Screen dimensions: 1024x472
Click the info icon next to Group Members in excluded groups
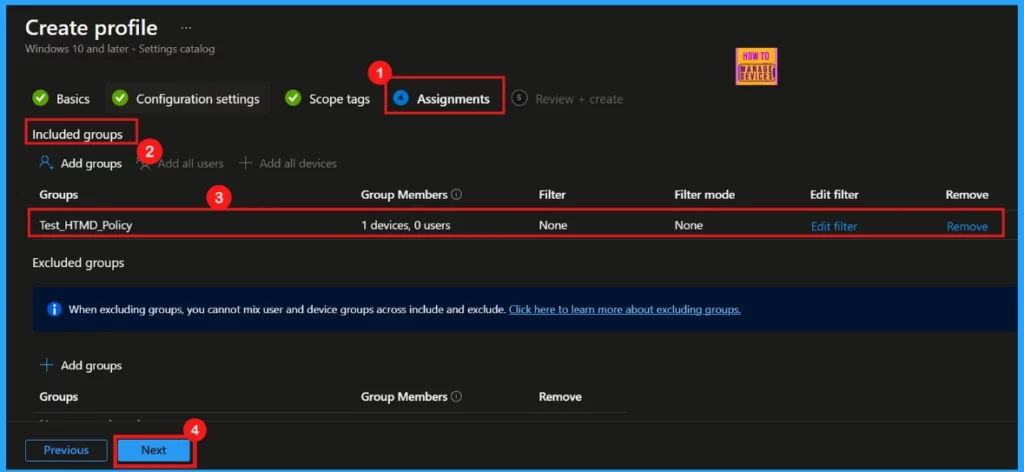[x=456, y=397]
